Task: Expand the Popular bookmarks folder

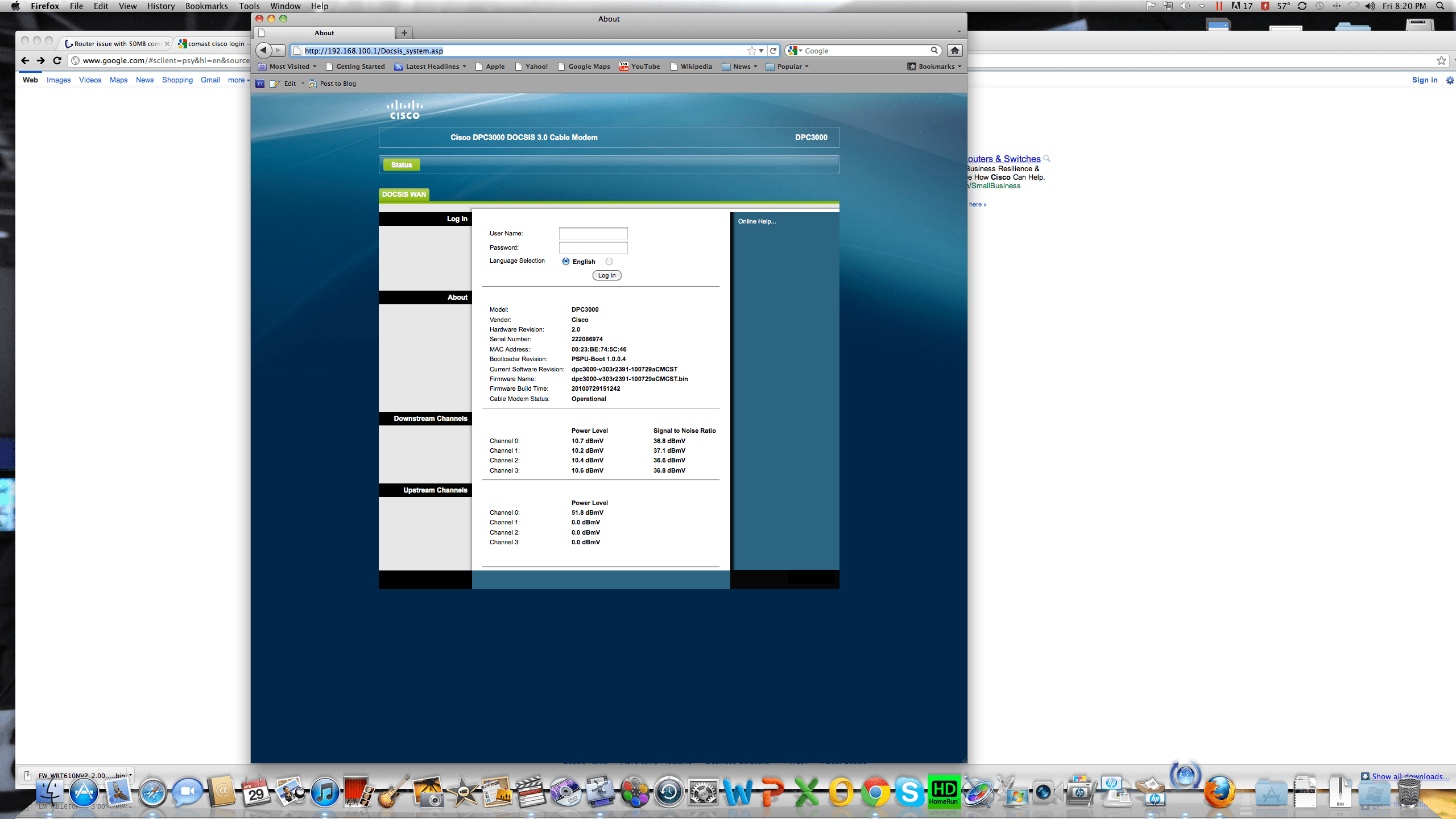Action: [787, 67]
